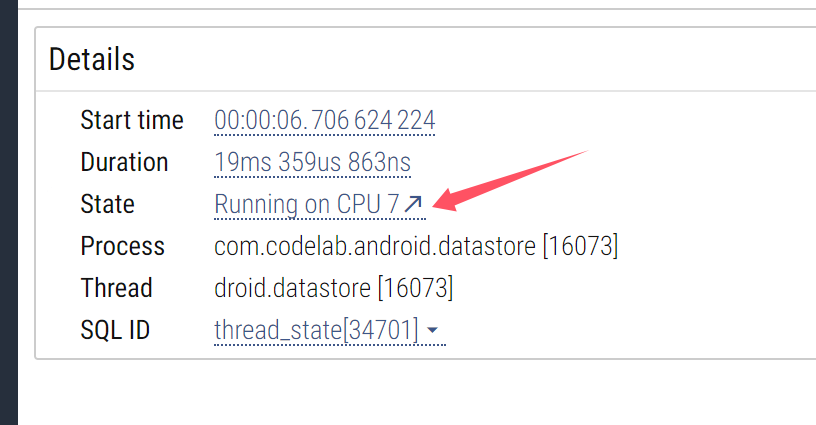816x425 pixels.
Task: Click the Process field label
Action: pos(122,246)
